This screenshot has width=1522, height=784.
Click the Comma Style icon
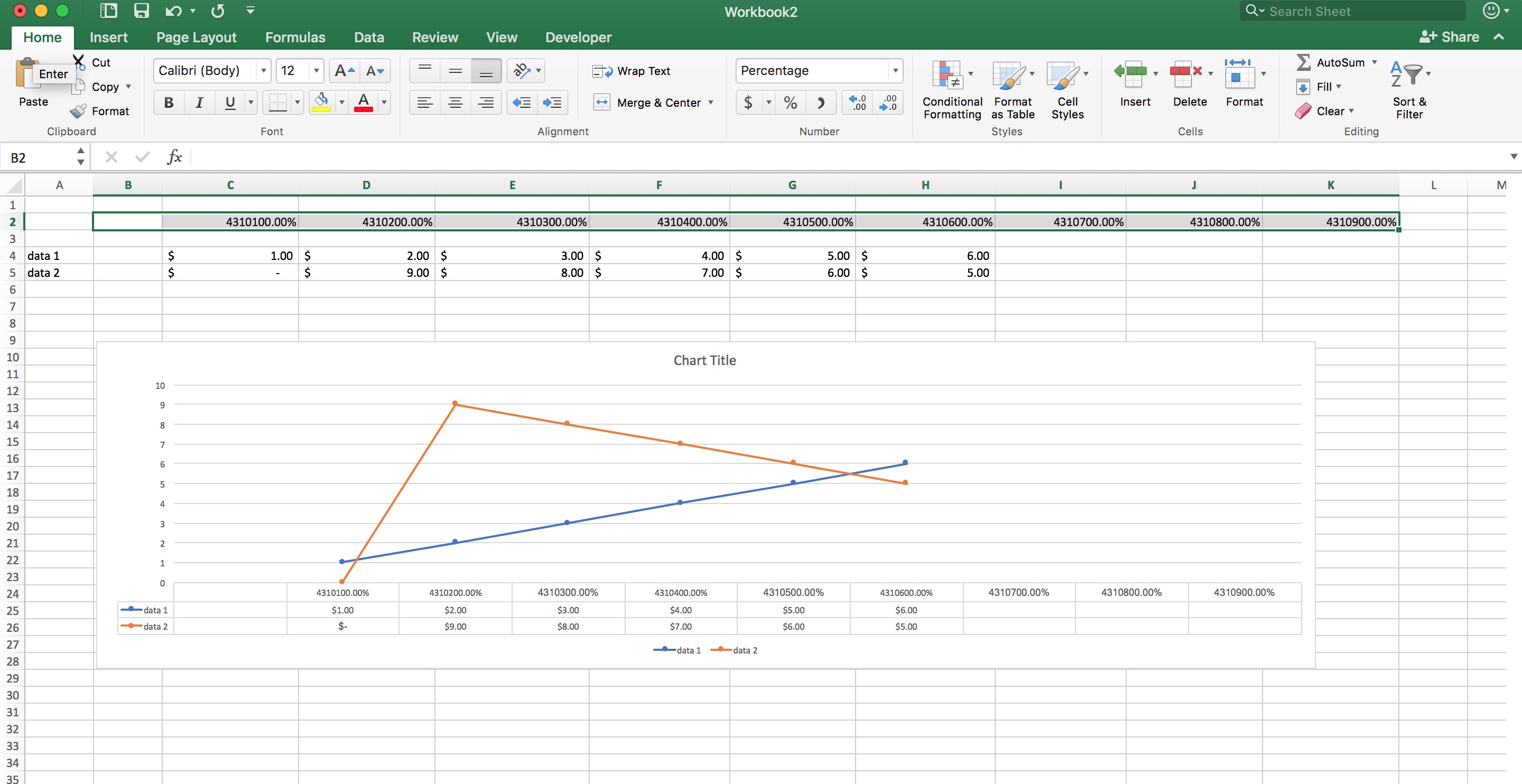(821, 103)
